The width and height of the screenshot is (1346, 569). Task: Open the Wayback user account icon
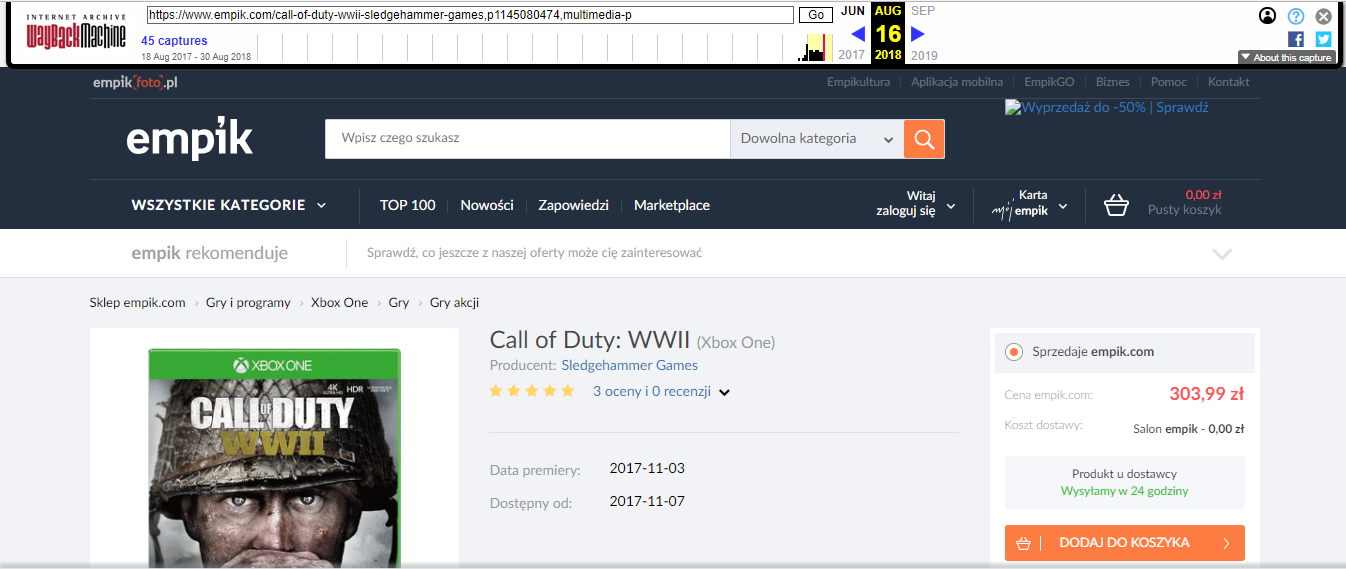[x=1268, y=16]
